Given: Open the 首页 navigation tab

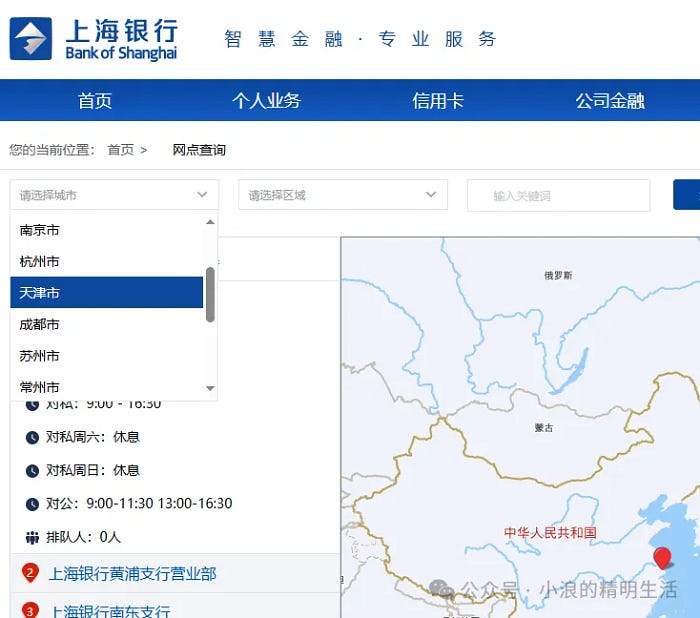Looking at the screenshot, I should [95, 100].
